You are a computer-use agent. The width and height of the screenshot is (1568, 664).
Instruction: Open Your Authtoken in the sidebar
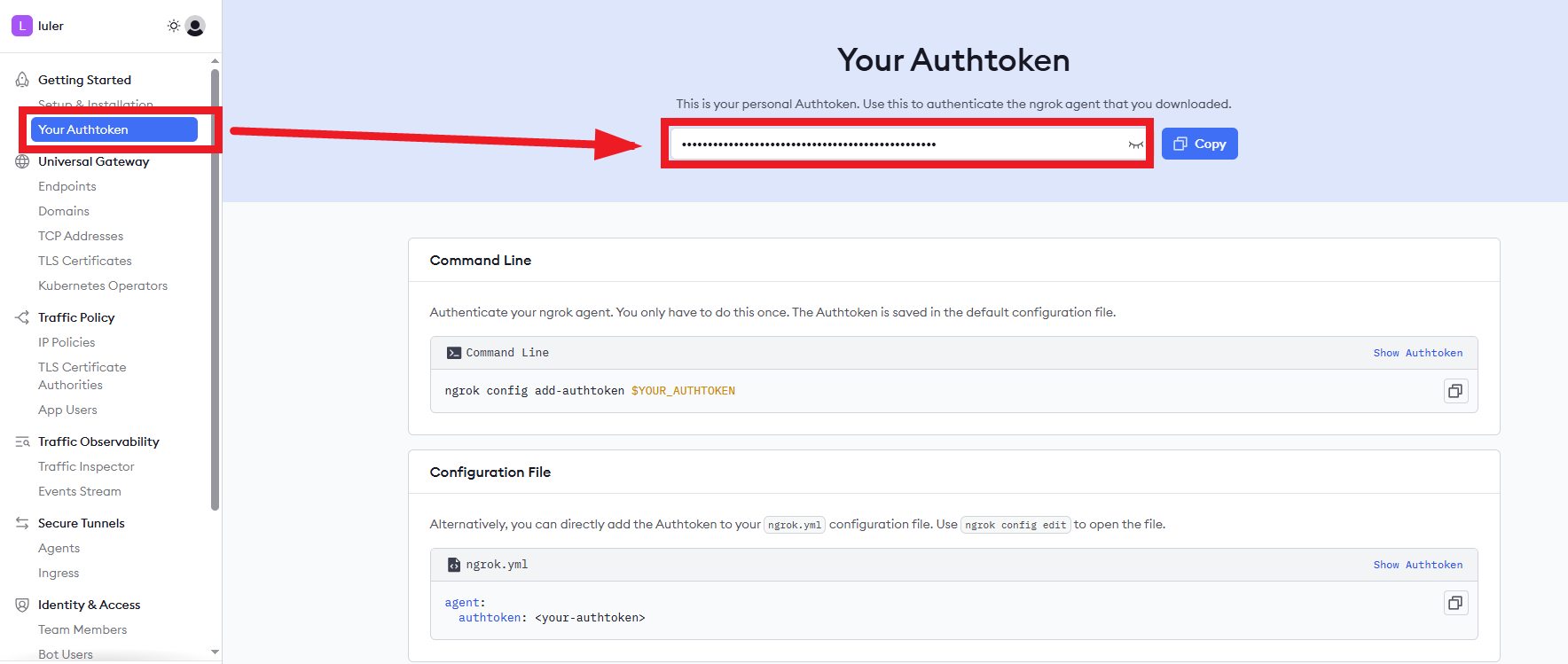coord(114,129)
